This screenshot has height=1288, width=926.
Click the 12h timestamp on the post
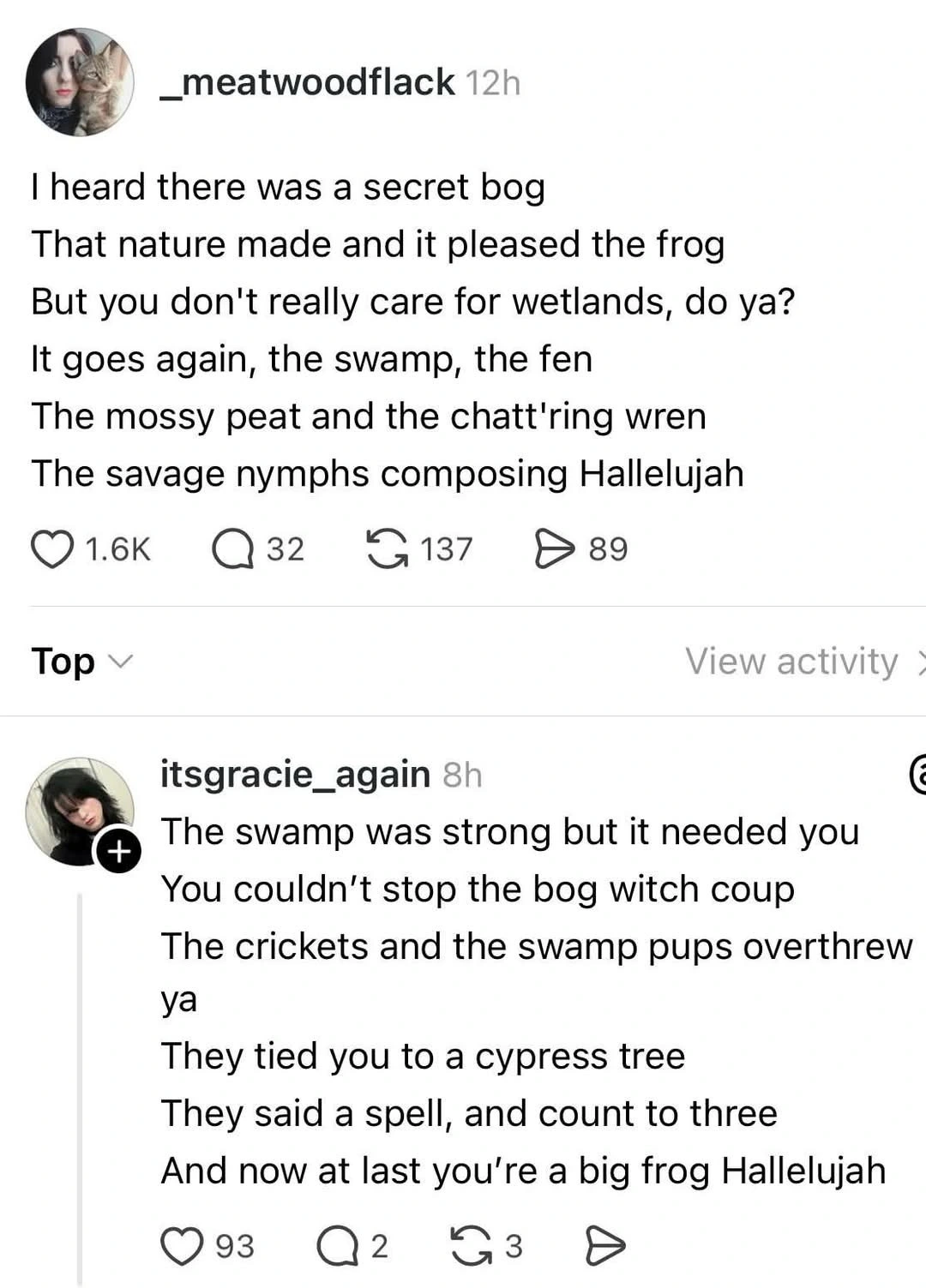pos(494,83)
